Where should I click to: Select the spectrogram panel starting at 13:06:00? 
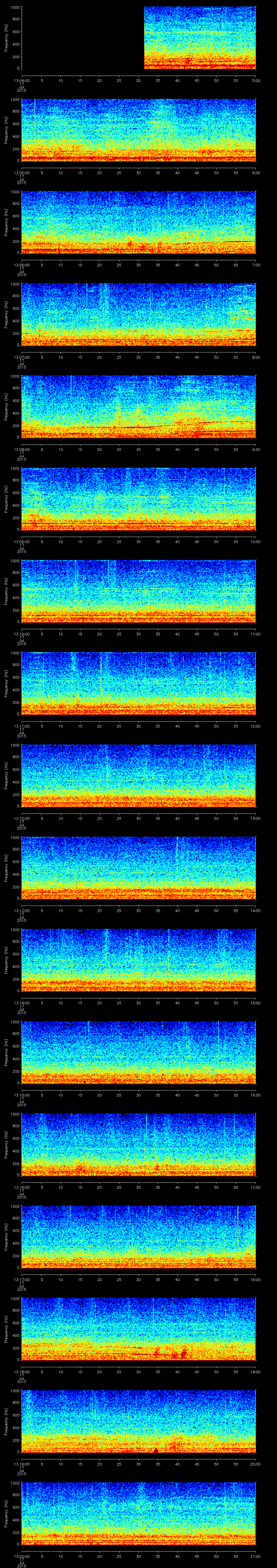point(139,222)
